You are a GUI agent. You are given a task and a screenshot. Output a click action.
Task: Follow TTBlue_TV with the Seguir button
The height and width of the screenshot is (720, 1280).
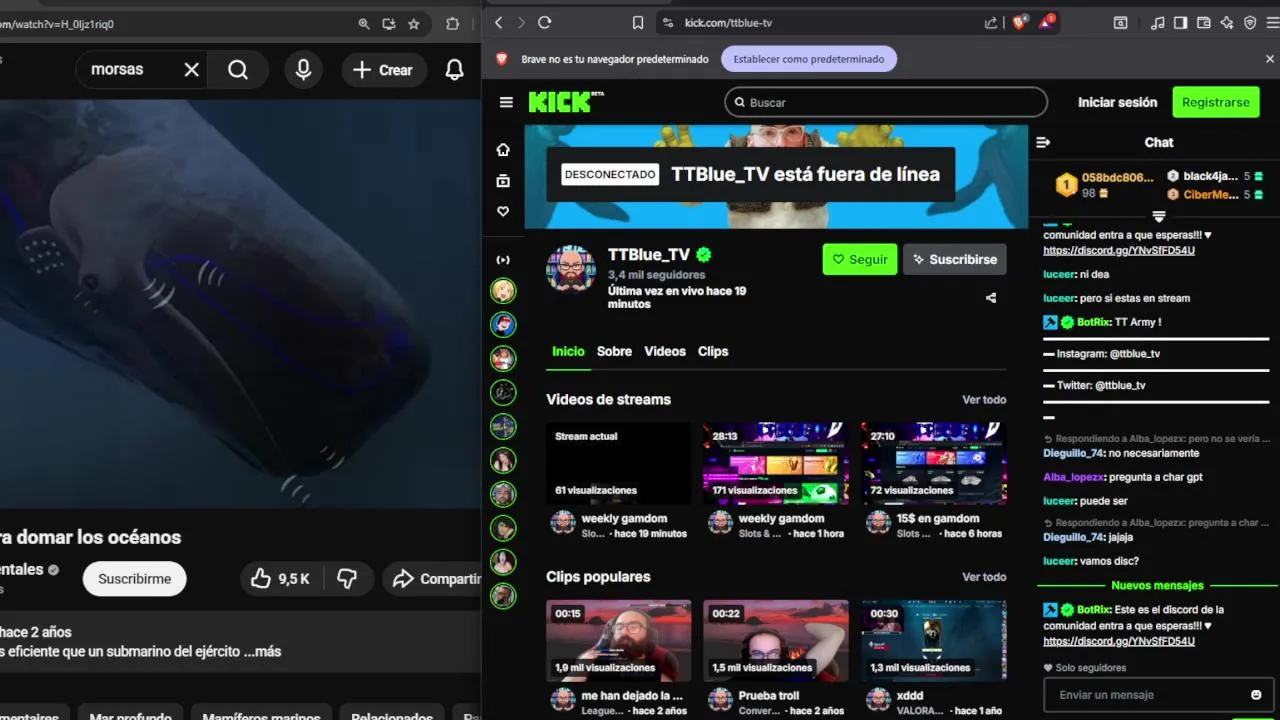click(860, 259)
